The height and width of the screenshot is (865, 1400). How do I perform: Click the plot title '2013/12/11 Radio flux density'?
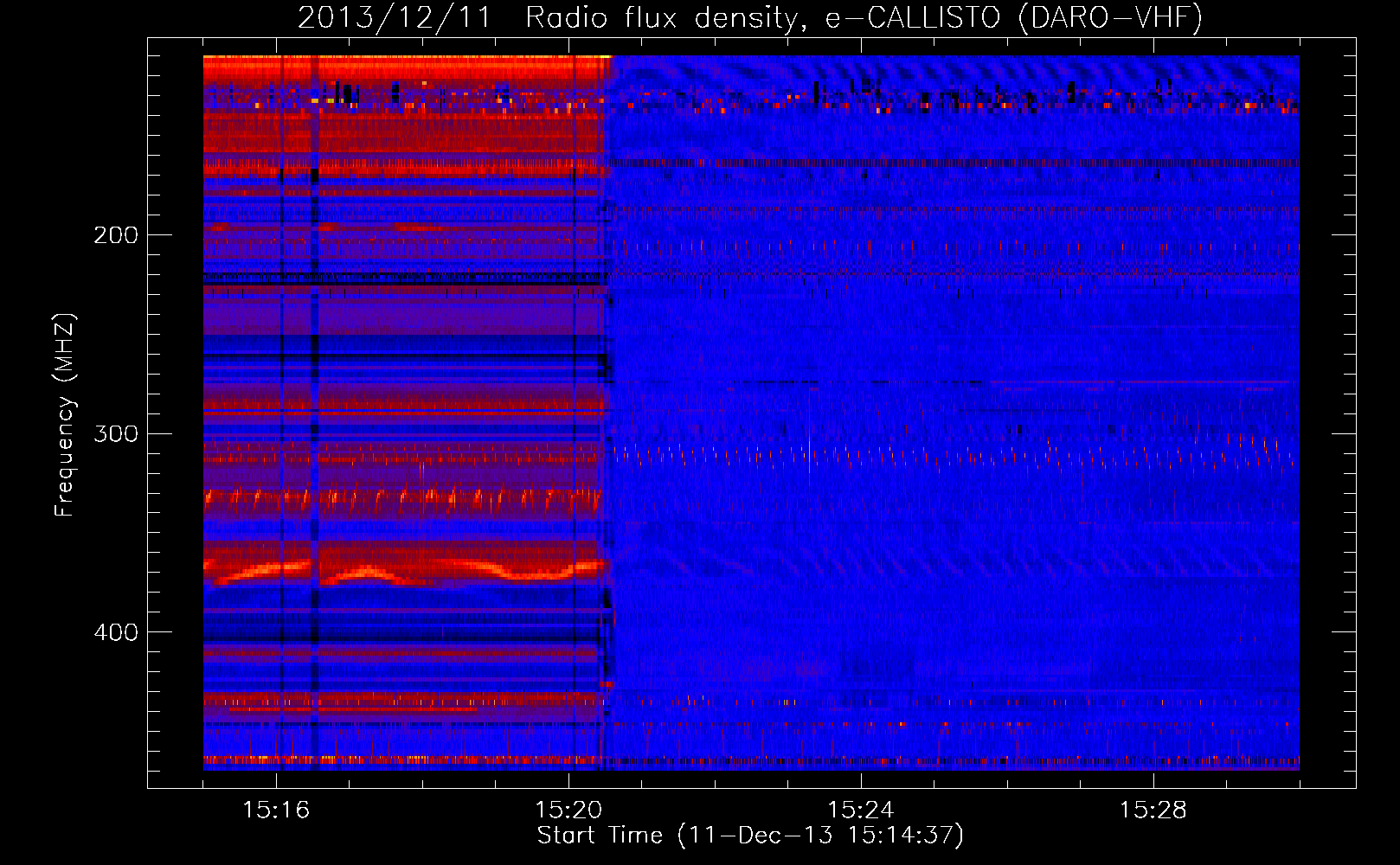point(750,17)
